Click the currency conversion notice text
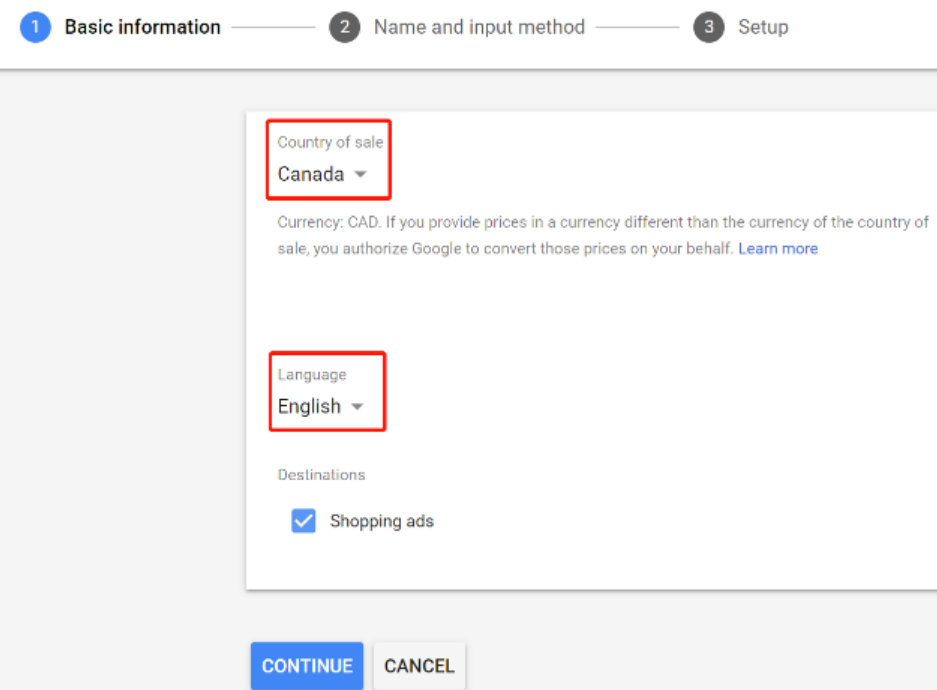 603,235
